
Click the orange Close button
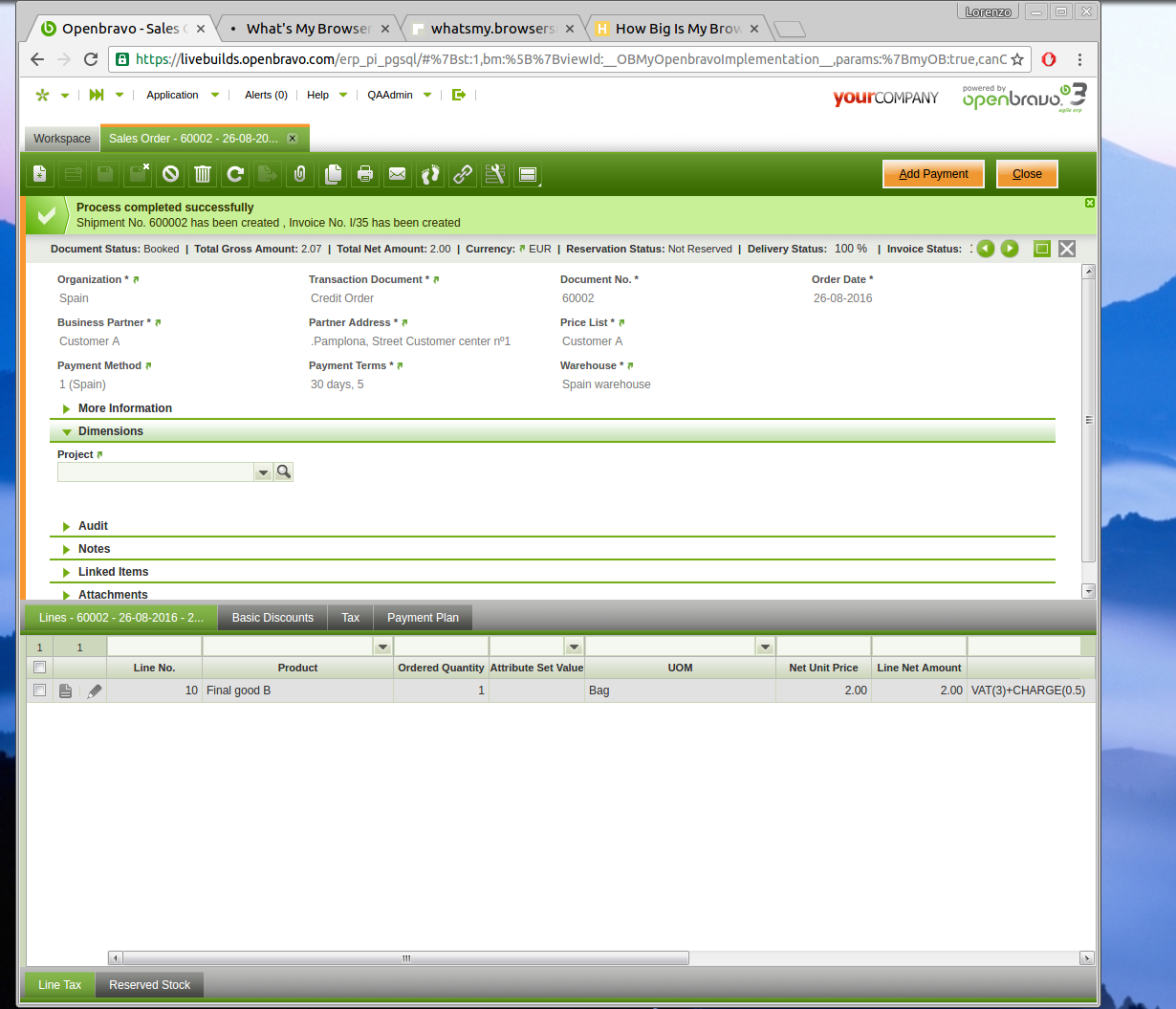[x=1027, y=174]
